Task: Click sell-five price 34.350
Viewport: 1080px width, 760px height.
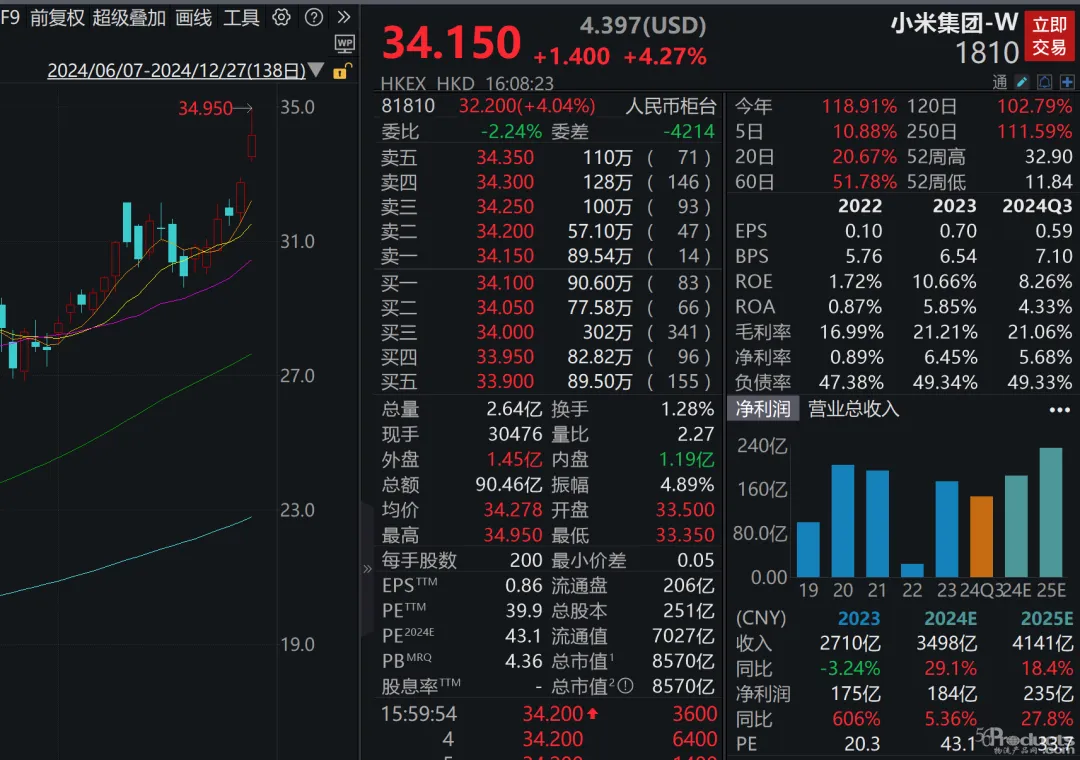Action: (505, 157)
